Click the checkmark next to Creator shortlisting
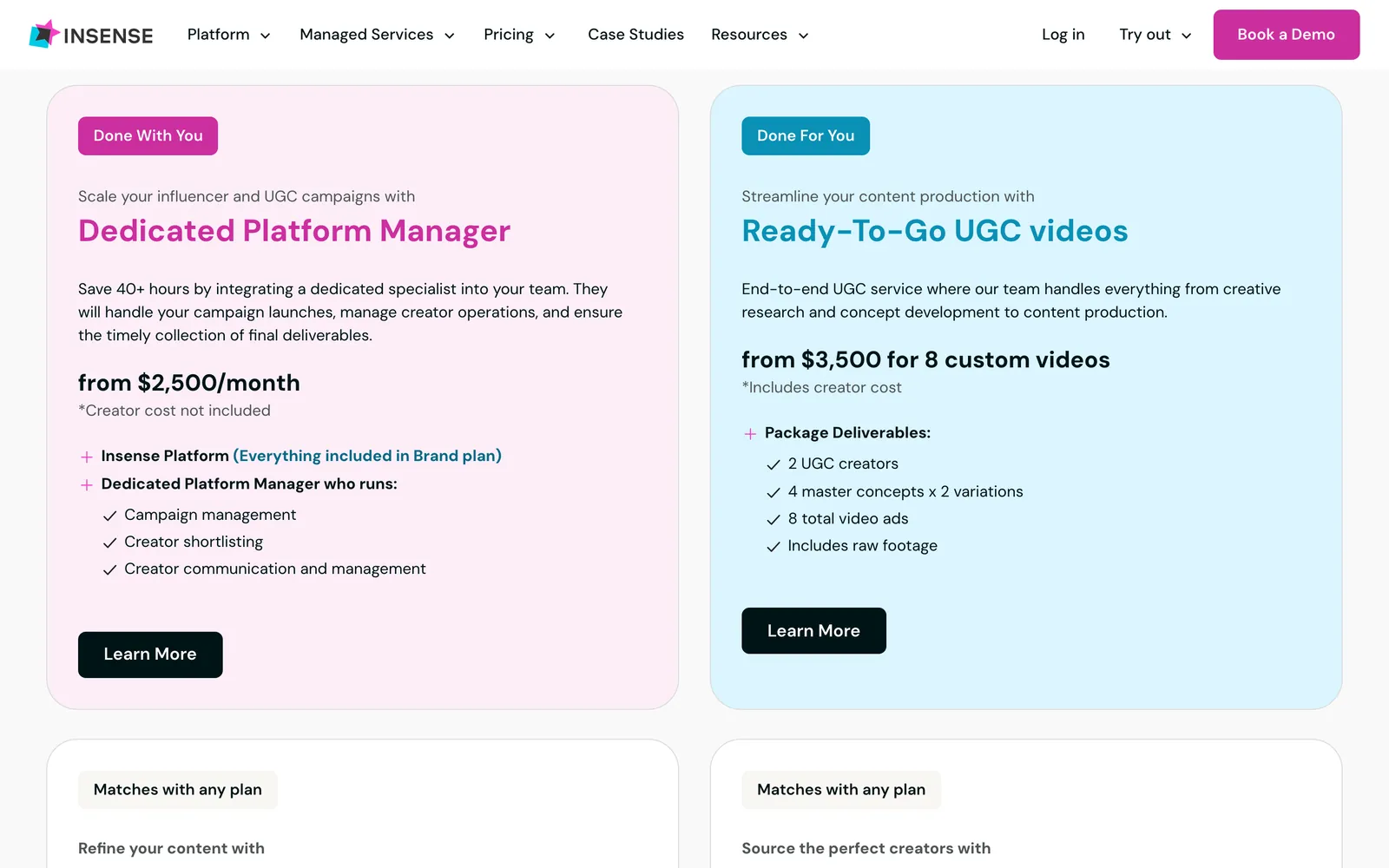The height and width of the screenshot is (868, 1389). point(109,542)
